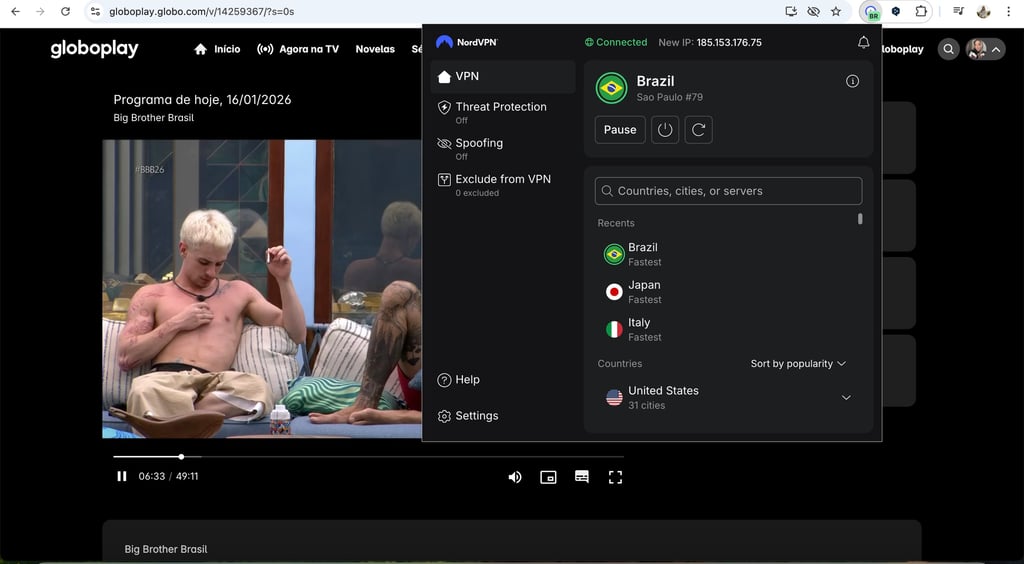Open Threat Protection in NordVPN sidebar
Image resolution: width=1024 pixels, height=564 pixels.
click(503, 112)
